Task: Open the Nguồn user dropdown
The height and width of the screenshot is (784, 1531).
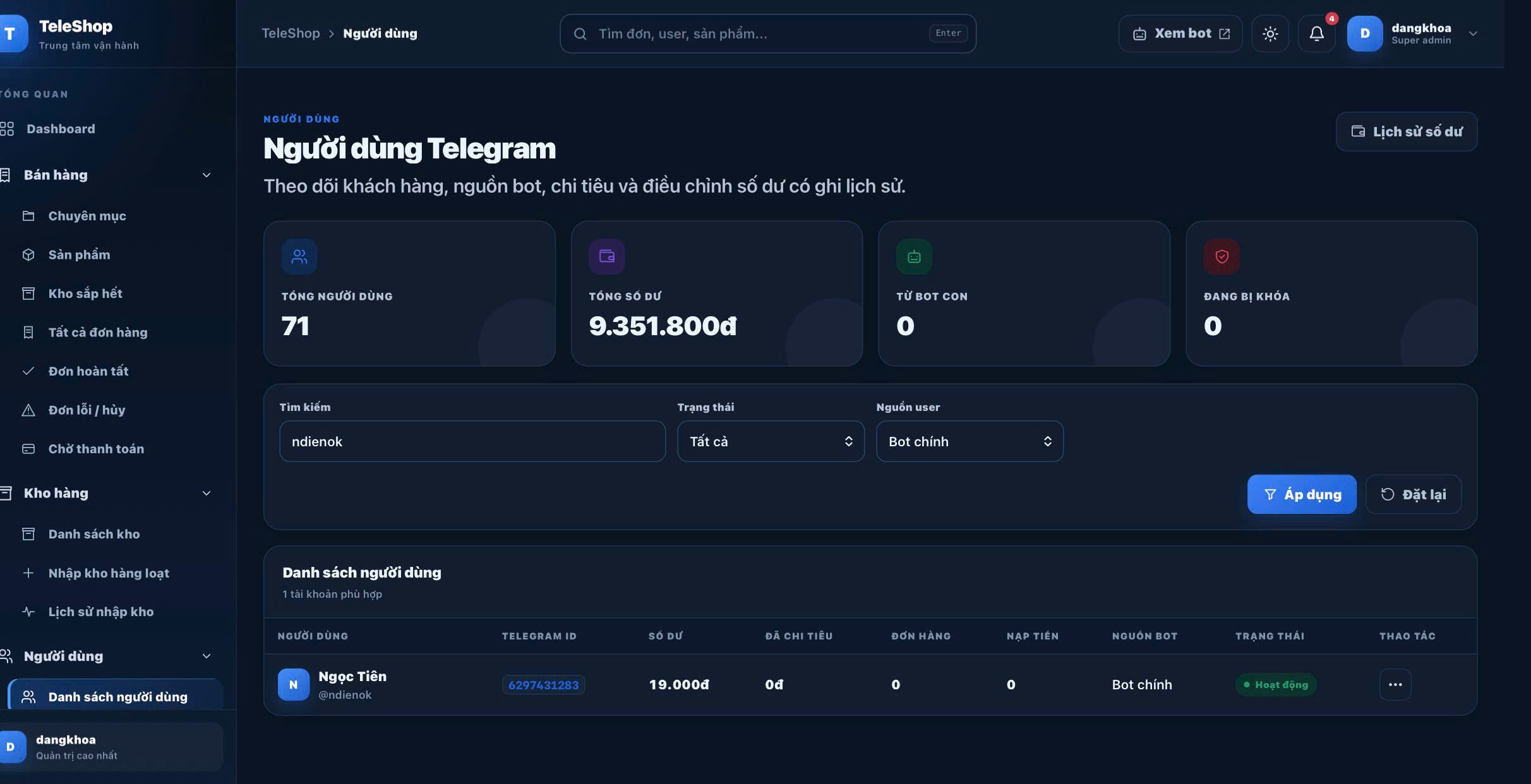Action: [970, 441]
